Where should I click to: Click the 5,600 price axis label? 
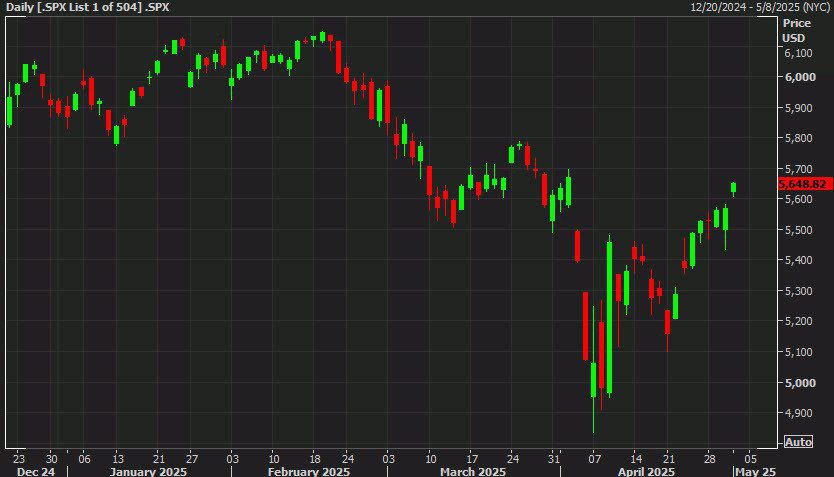798,199
